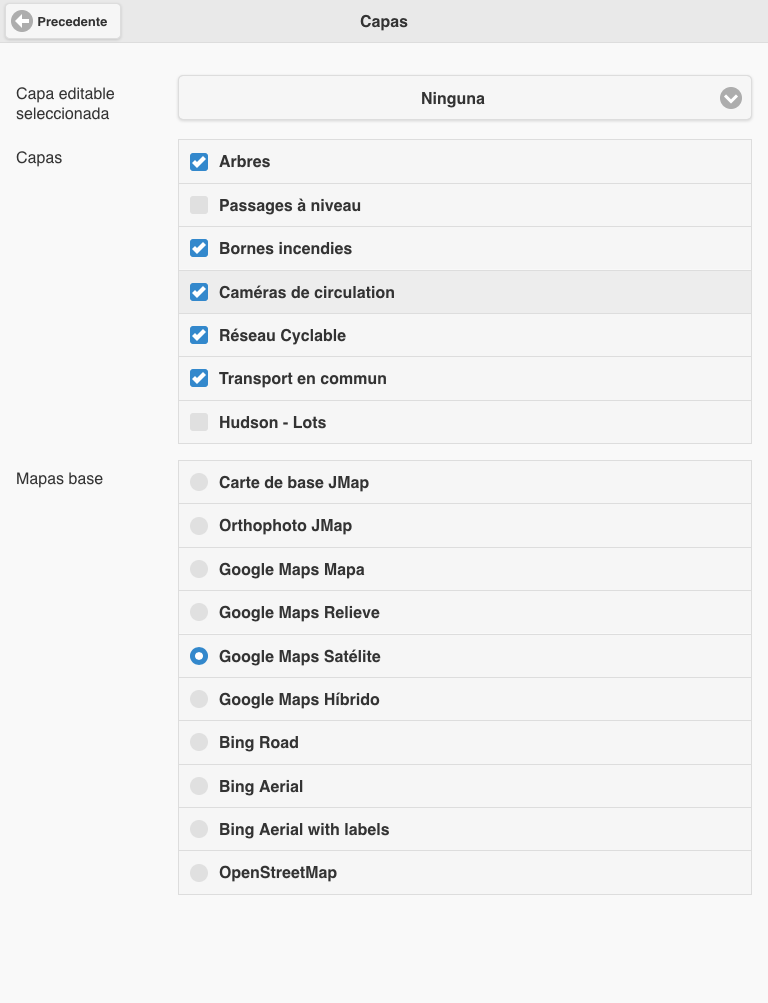The image size is (768, 1003).
Task: Hide the Transport en commun layer
Action: click(x=199, y=378)
